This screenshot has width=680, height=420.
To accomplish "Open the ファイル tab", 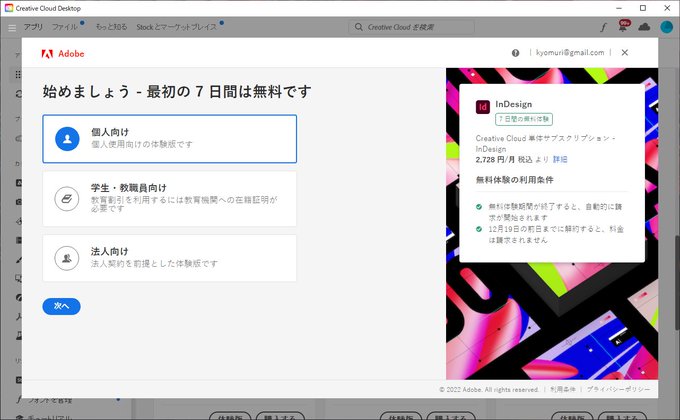I will pyautogui.click(x=65, y=27).
